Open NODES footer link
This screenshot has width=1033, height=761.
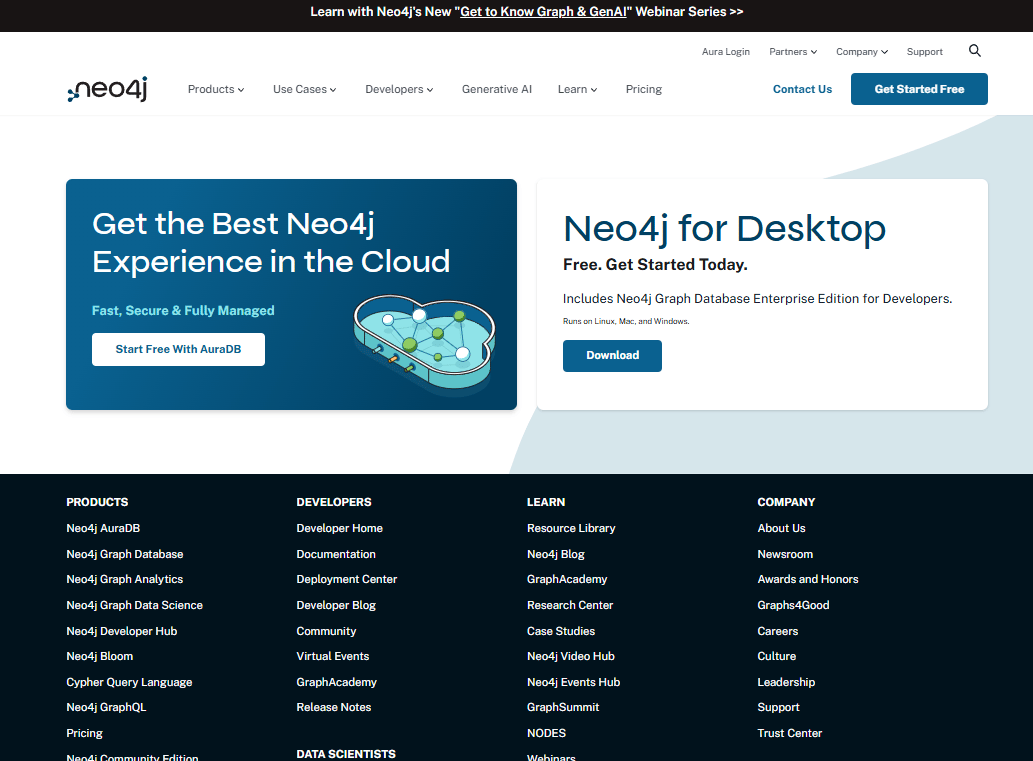click(546, 733)
